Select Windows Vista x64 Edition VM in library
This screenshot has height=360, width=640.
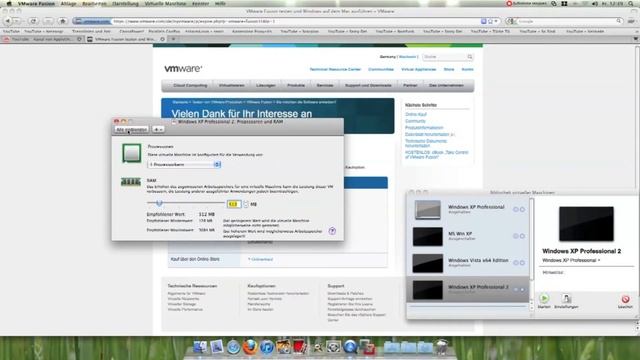(x=469, y=263)
